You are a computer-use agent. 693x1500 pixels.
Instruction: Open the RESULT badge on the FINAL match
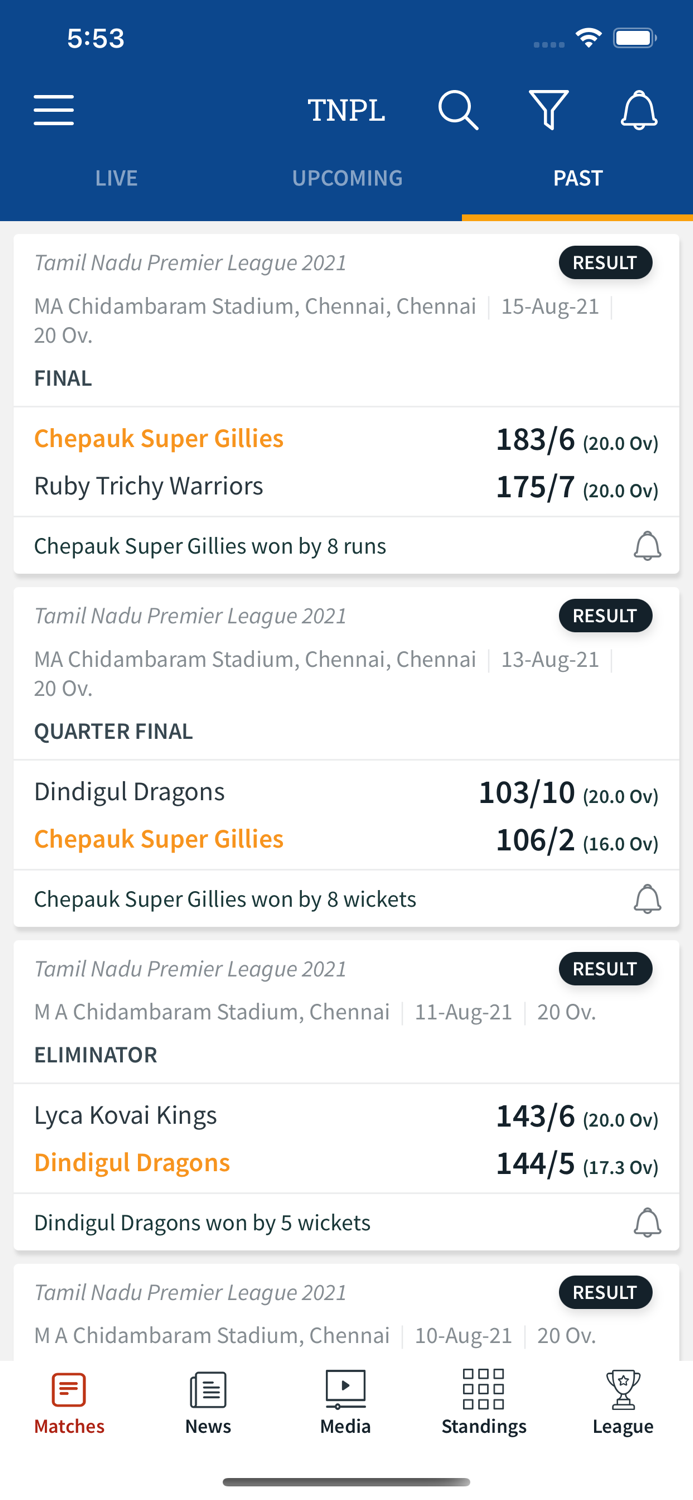(x=606, y=262)
